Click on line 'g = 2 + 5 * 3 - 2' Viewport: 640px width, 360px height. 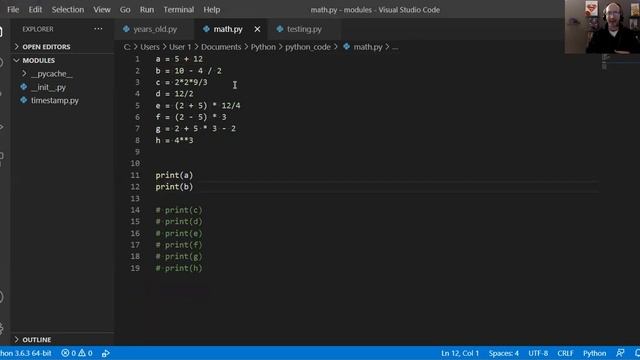pyautogui.click(x=196, y=129)
